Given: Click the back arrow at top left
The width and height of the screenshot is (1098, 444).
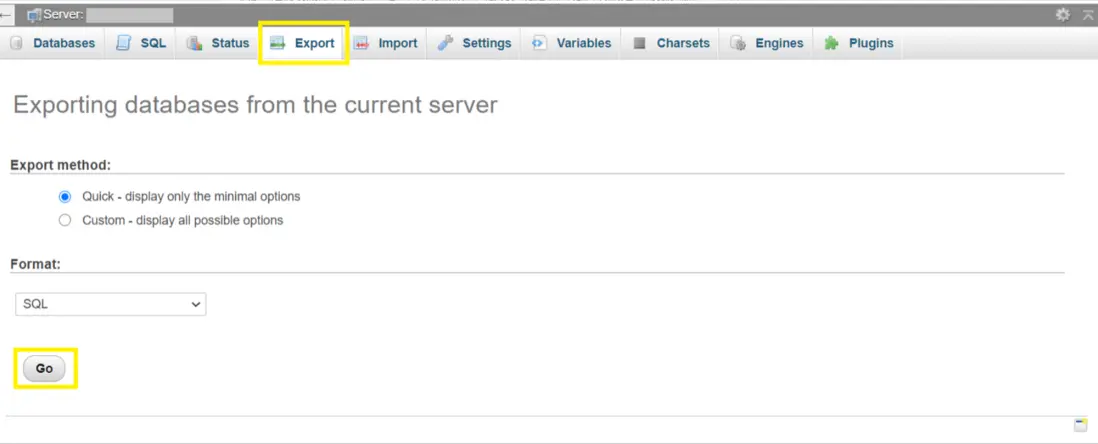Looking at the screenshot, I should click(6, 15).
